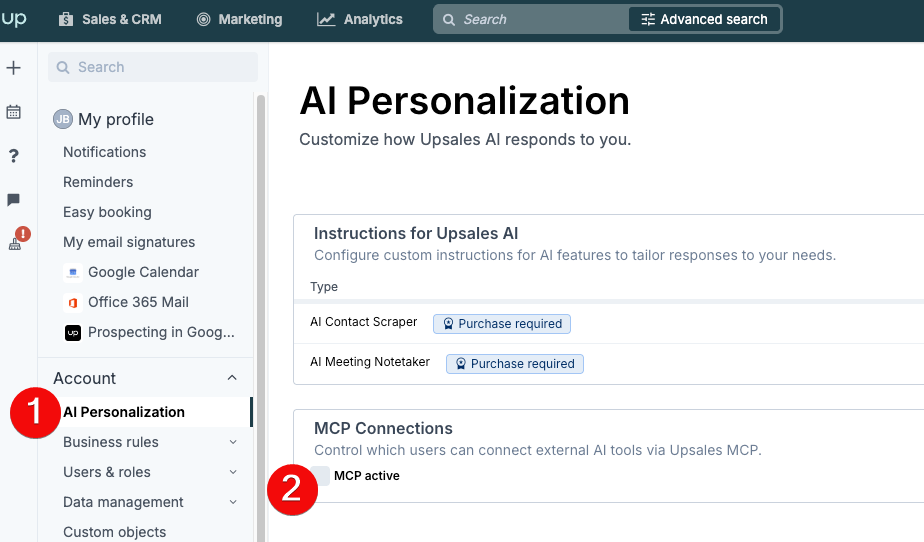
Task: Expand Users & roles chevron
Action: click(x=233, y=472)
